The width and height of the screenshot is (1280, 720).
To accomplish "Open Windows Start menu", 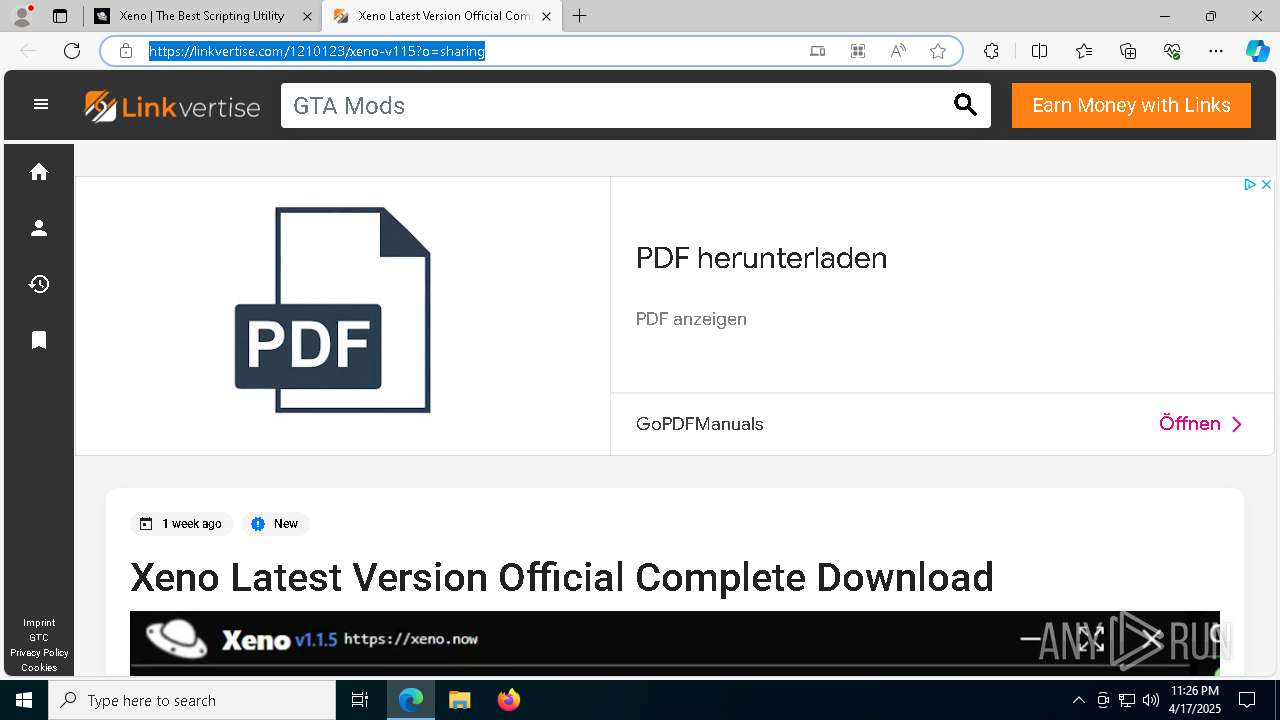I will (24, 700).
